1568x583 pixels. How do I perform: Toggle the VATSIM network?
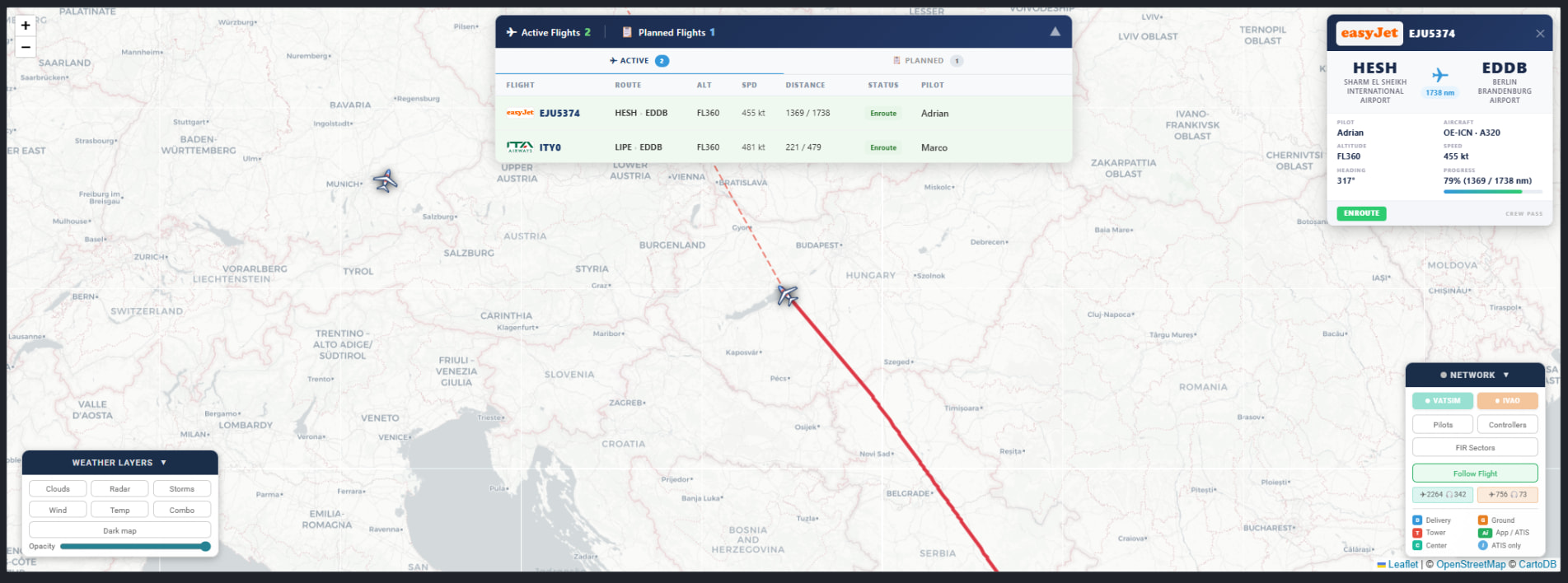pyautogui.click(x=1442, y=401)
